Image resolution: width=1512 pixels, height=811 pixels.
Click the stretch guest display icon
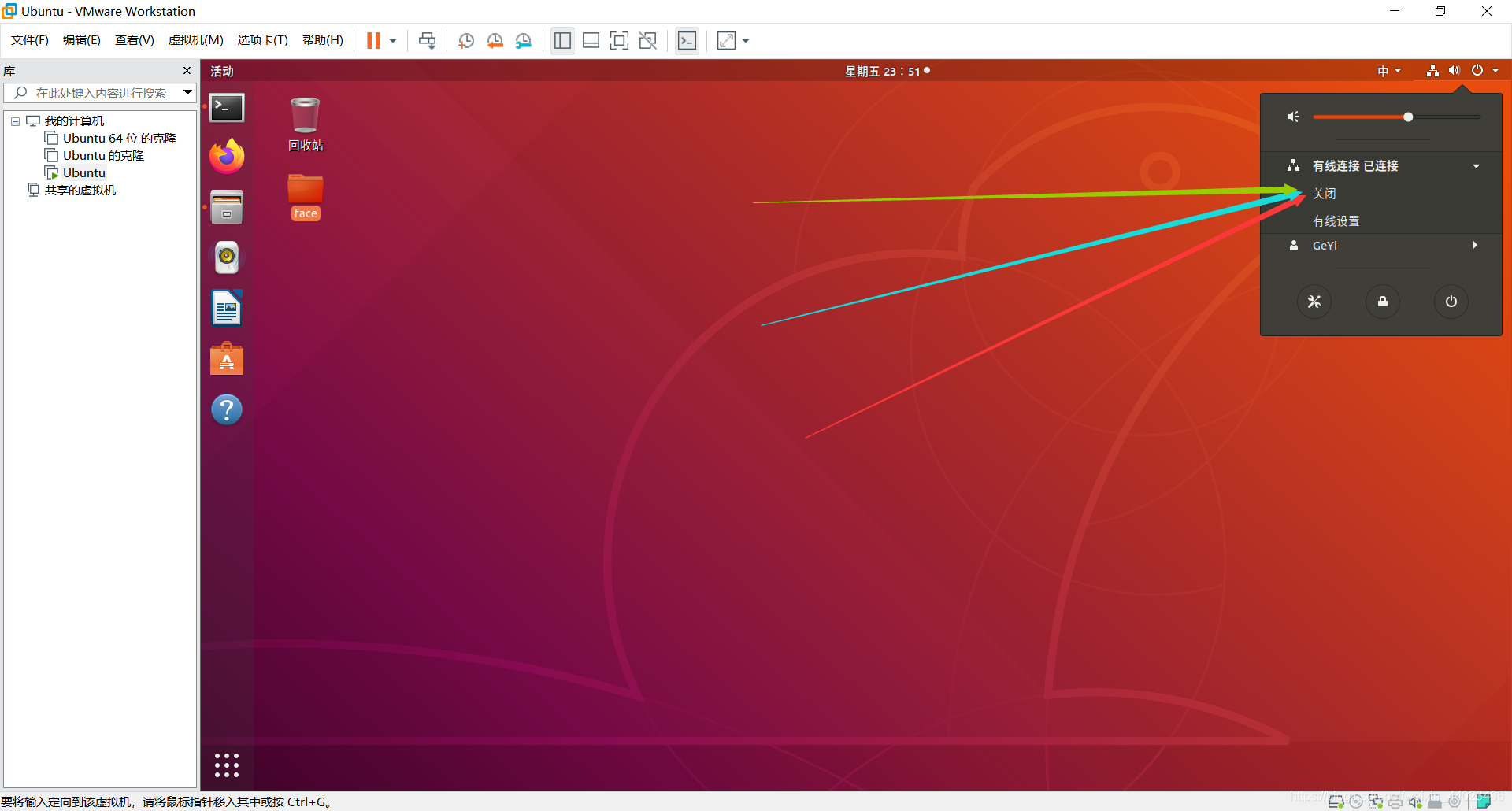coord(726,40)
